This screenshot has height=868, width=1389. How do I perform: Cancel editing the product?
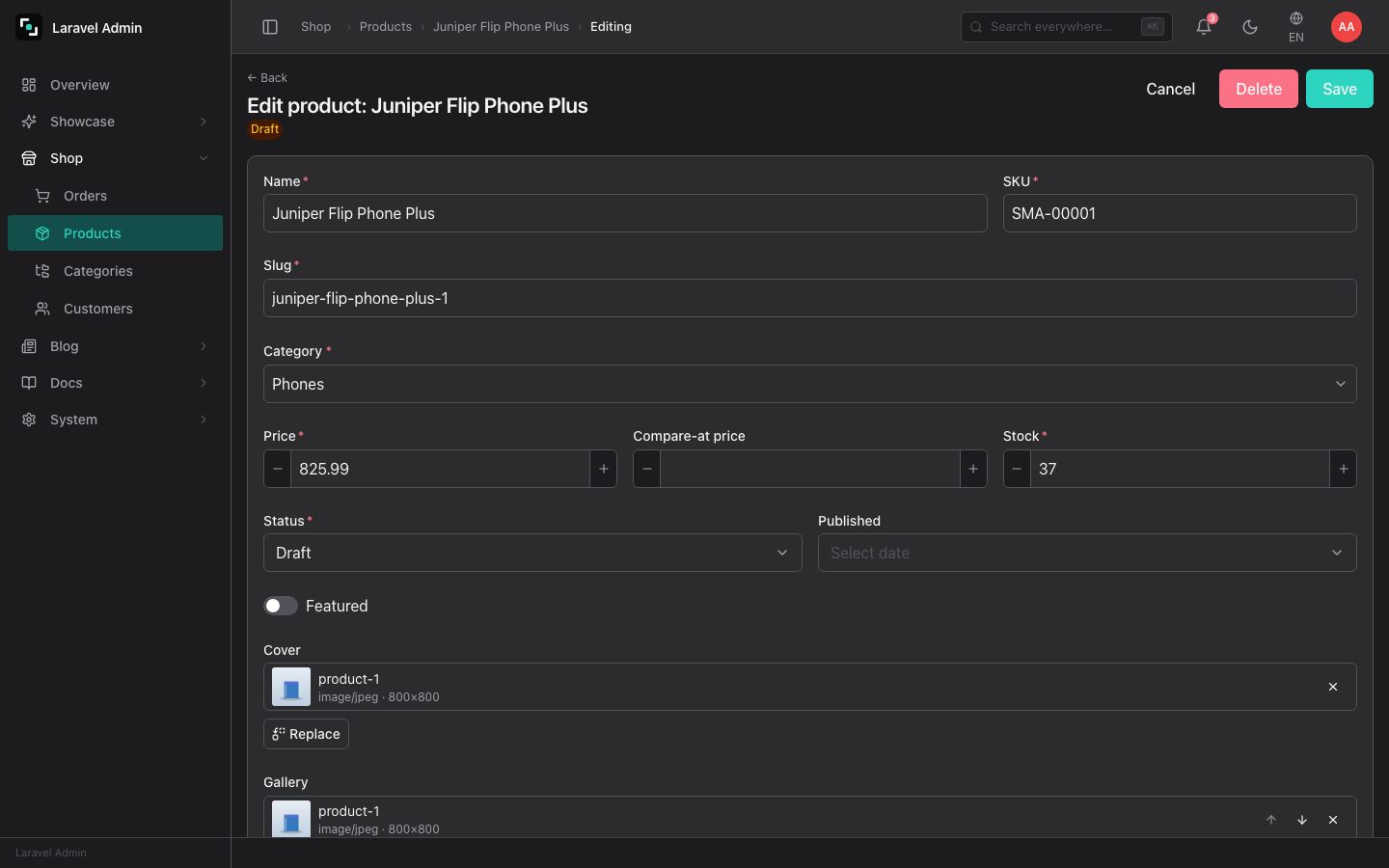[x=1170, y=89]
